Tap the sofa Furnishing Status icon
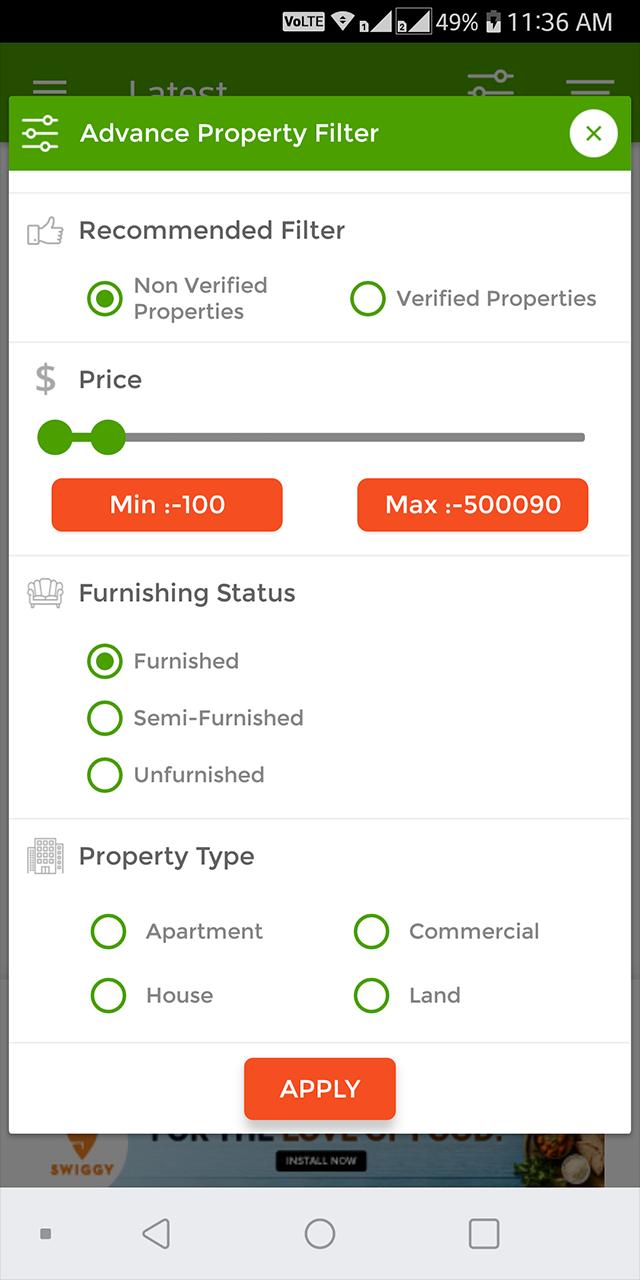The image size is (640, 1280). [45, 593]
